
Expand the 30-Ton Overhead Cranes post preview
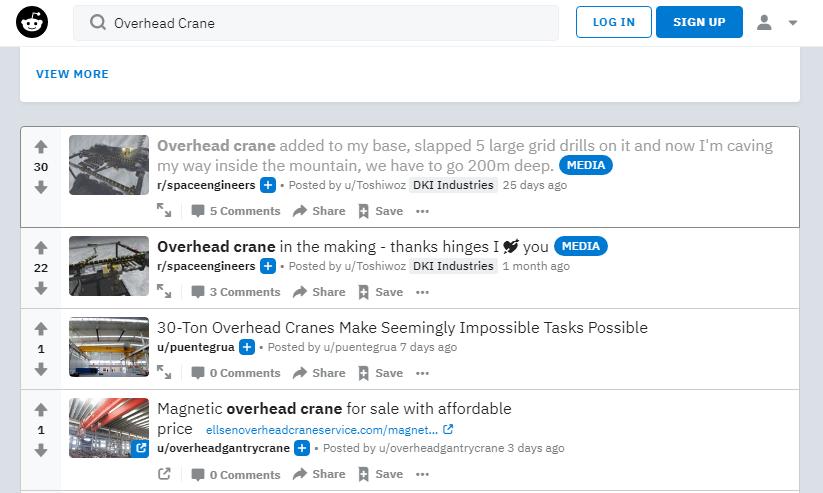click(164, 373)
